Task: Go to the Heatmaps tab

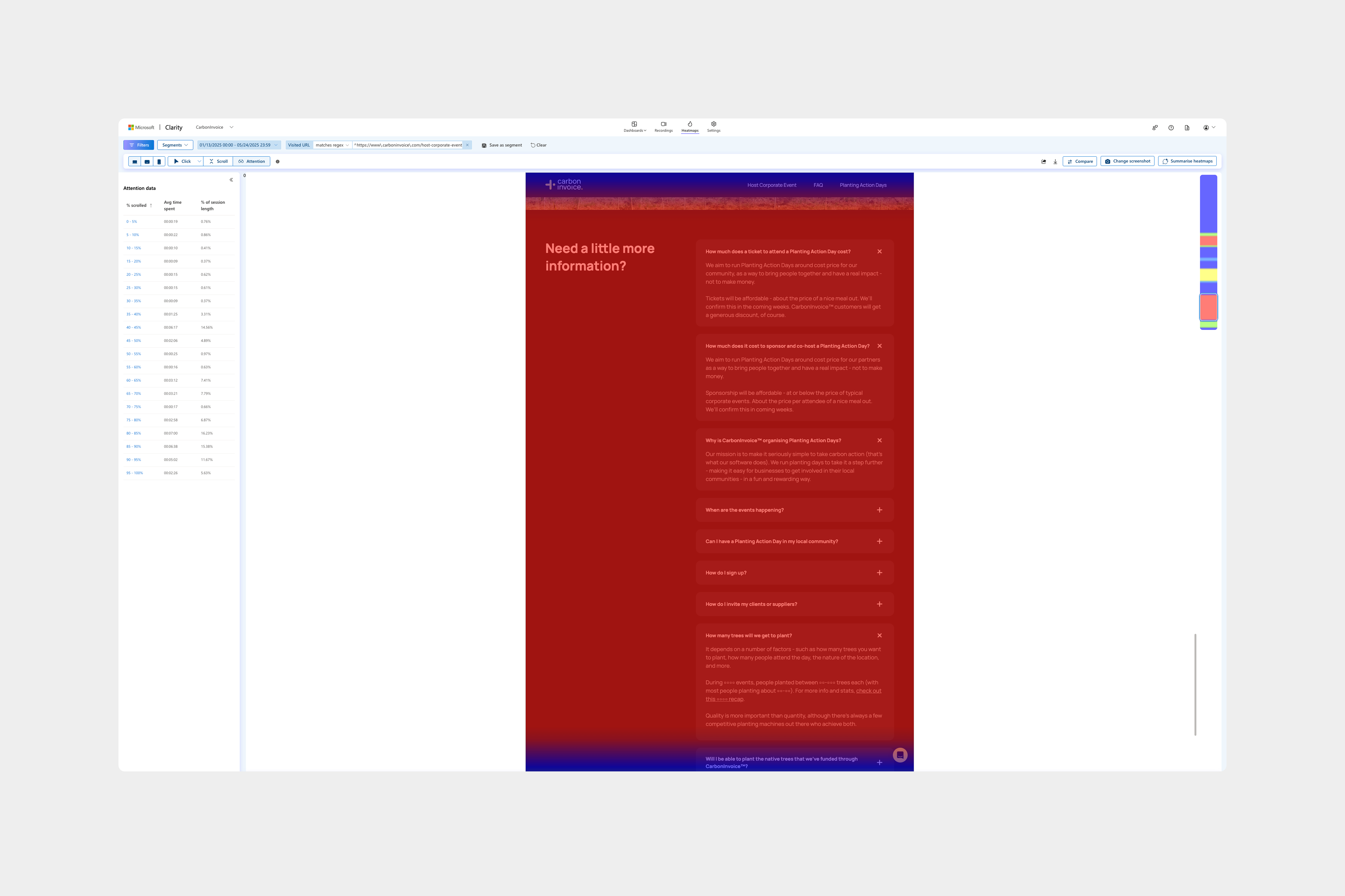Action: (690, 127)
